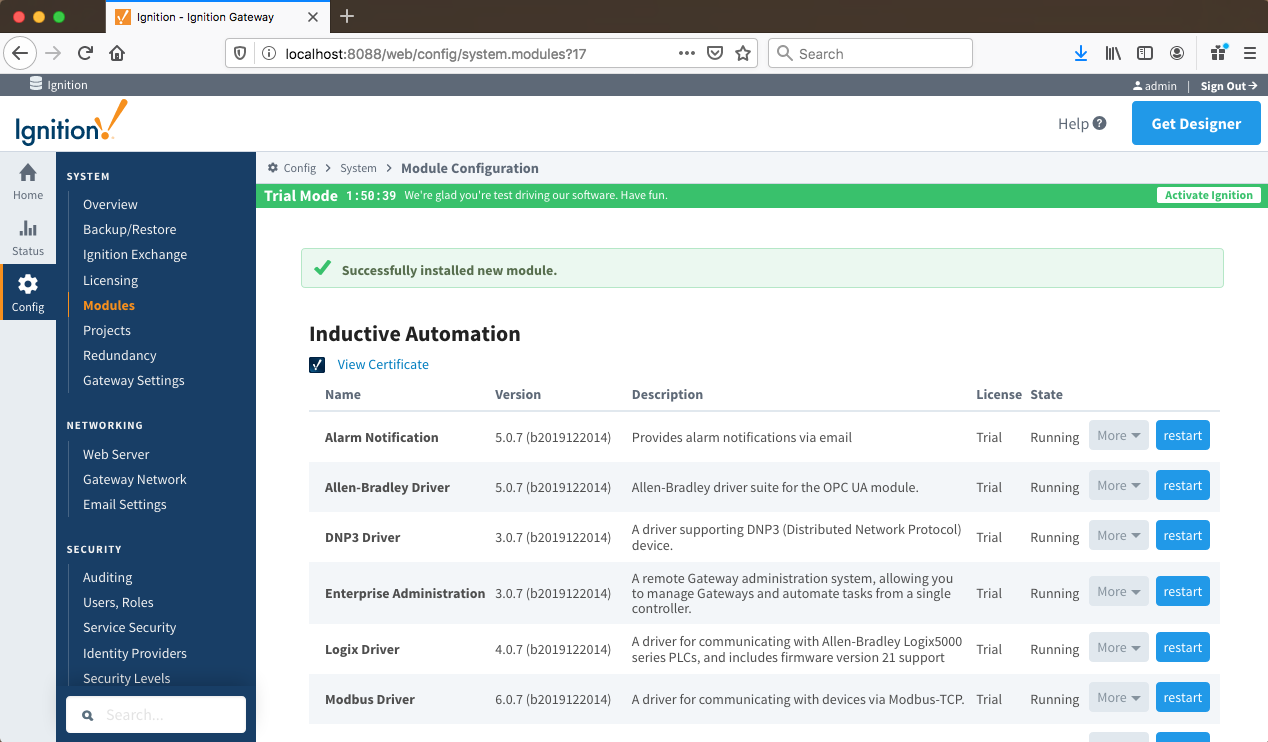Restart the Alarm Notification module
Screen dimensions: 1268x742
(1183, 436)
